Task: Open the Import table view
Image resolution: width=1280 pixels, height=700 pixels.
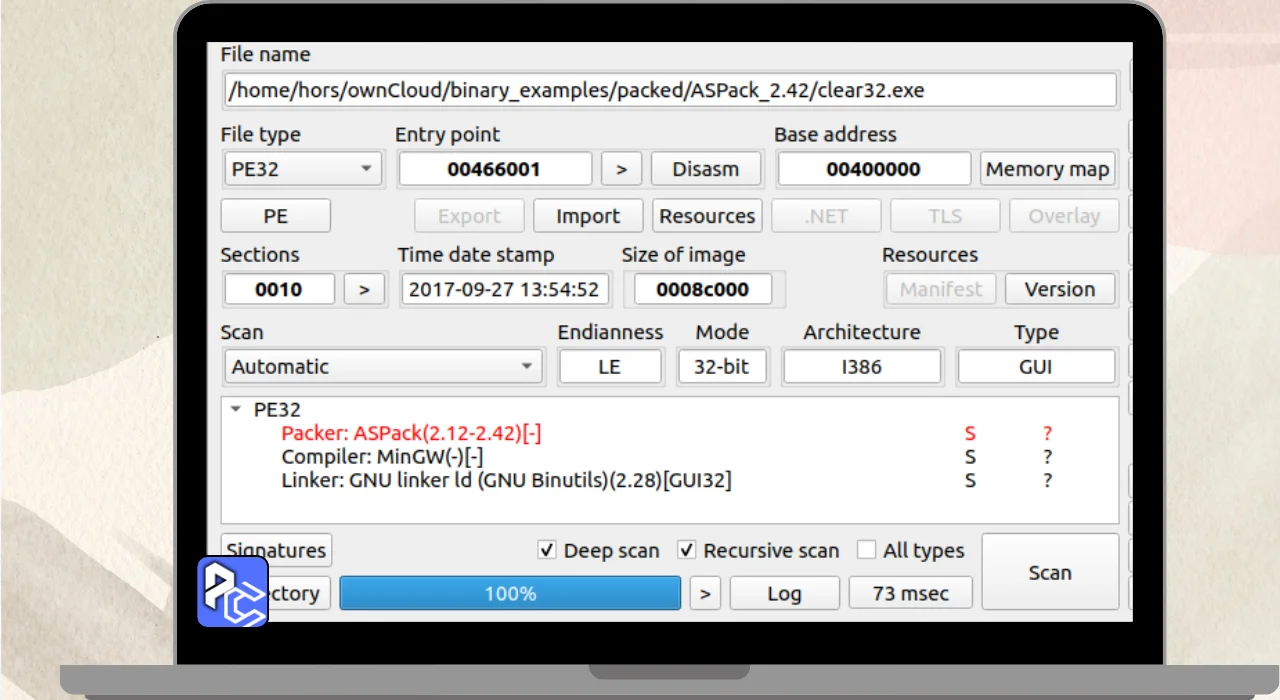Action: 587,216
